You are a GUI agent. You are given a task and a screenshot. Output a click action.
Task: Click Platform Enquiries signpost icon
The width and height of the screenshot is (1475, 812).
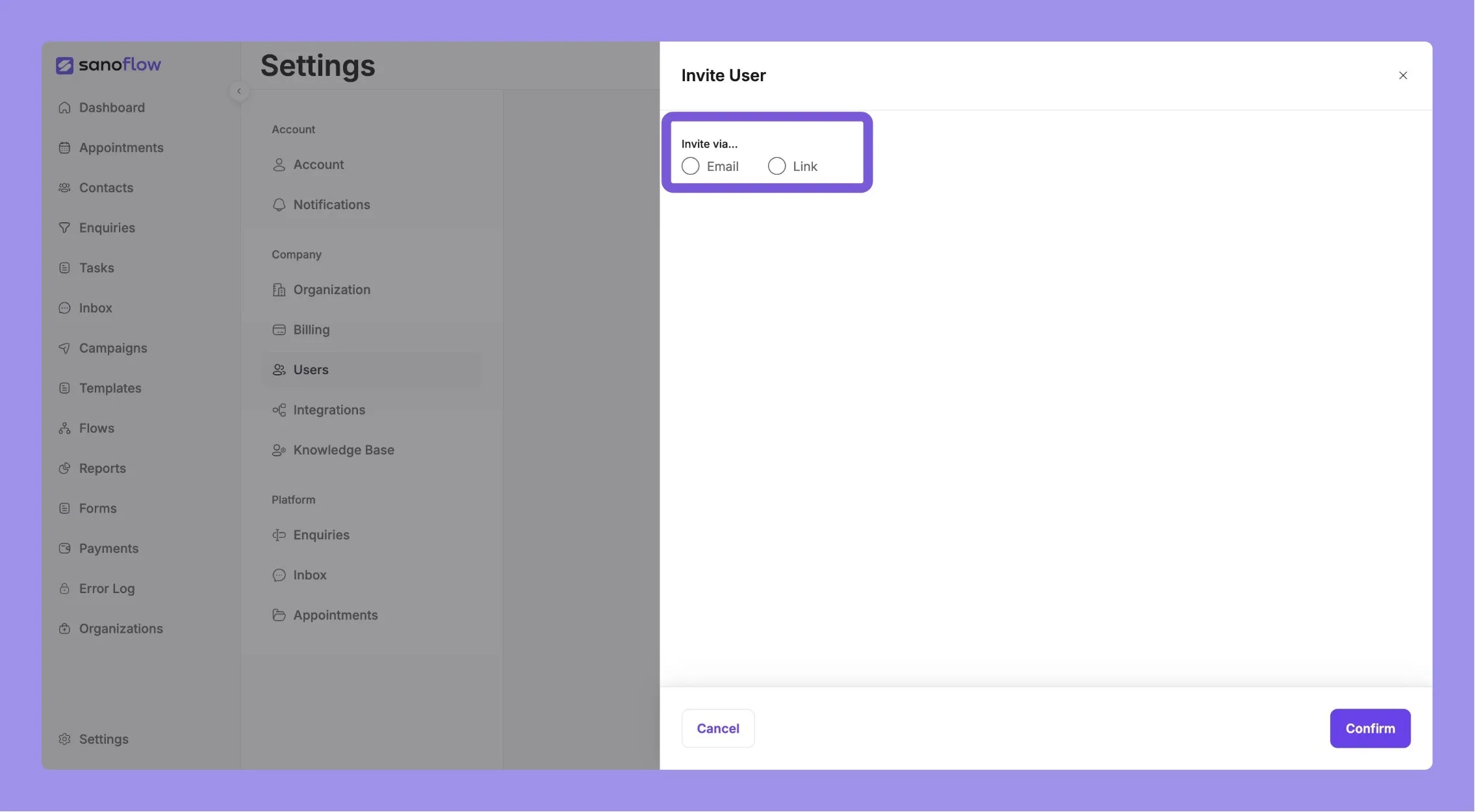coord(279,535)
